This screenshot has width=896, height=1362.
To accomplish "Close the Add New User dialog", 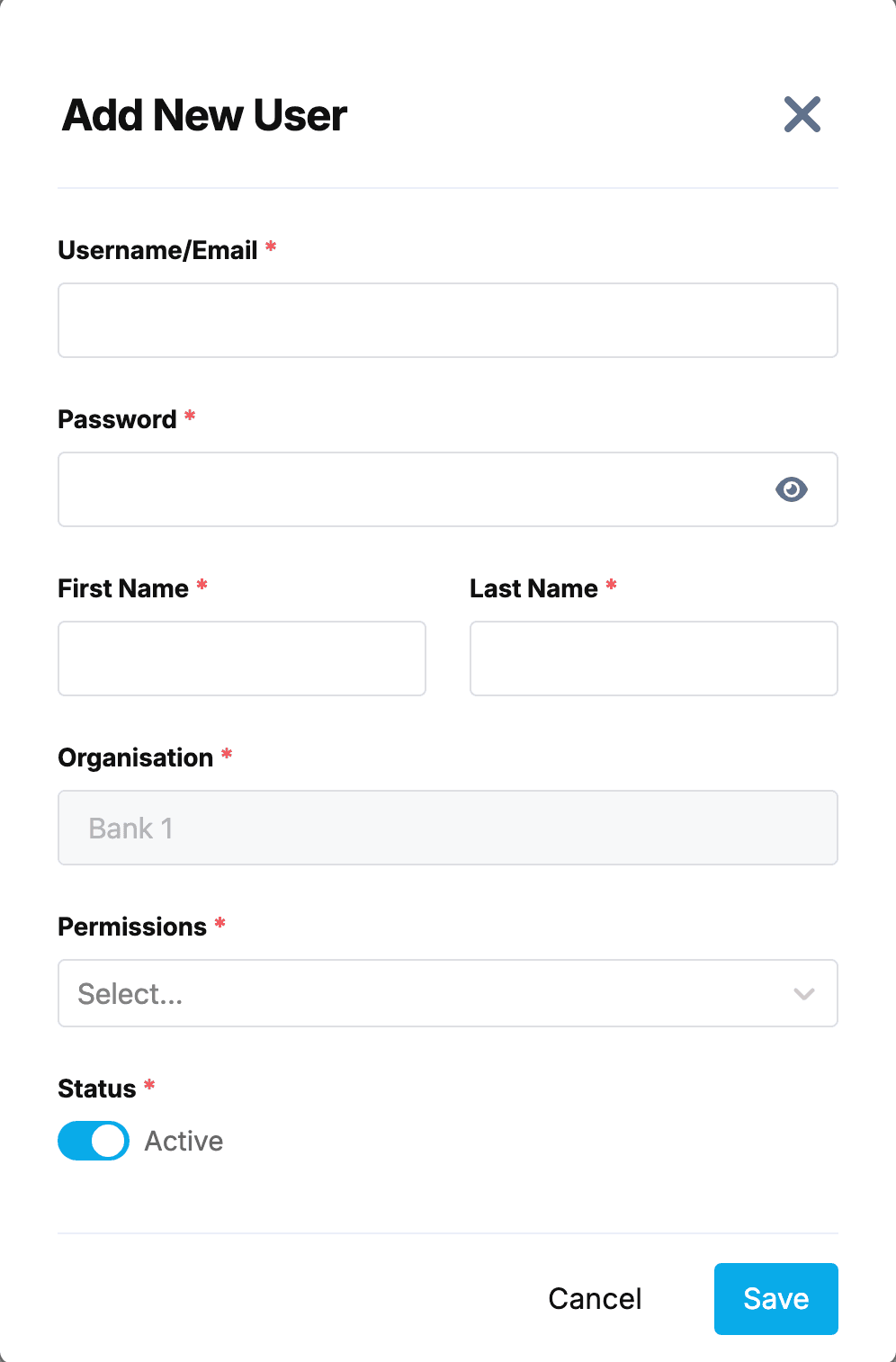I will pyautogui.click(x=802, y=114).
